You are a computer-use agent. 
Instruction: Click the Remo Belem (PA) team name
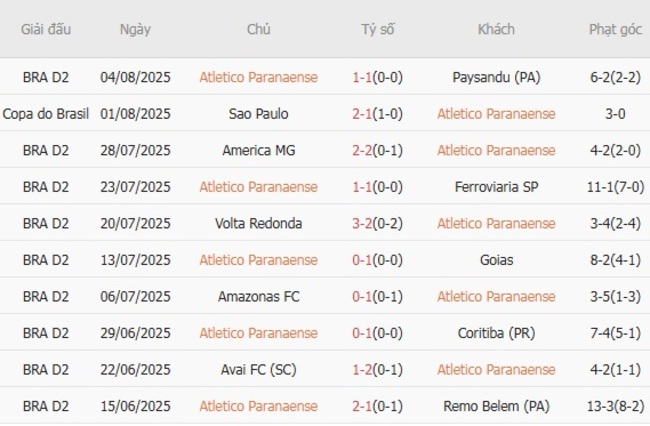coord(496,406)
